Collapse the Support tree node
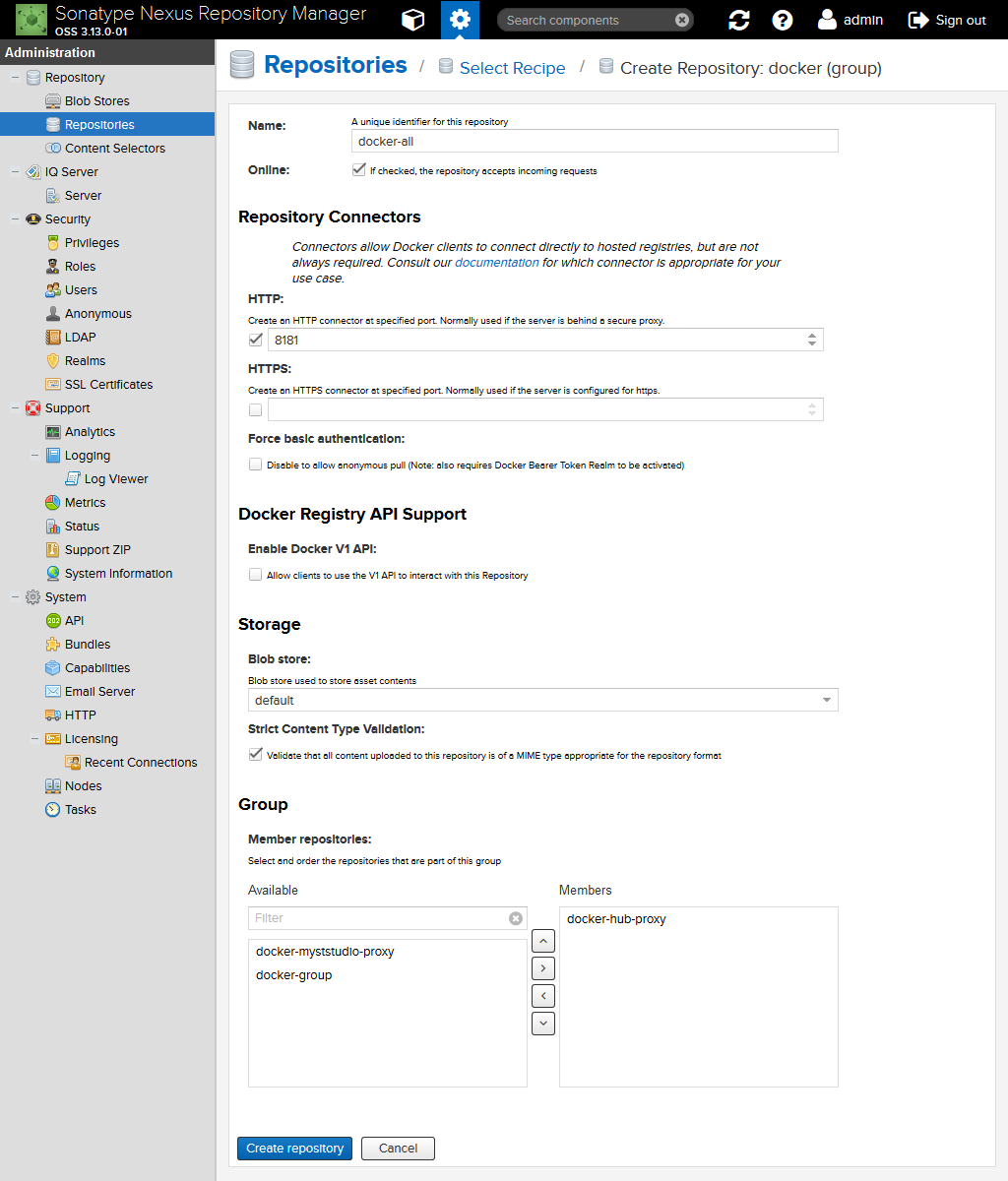This screenshot has width=1008, height=1181. point(15,408)
